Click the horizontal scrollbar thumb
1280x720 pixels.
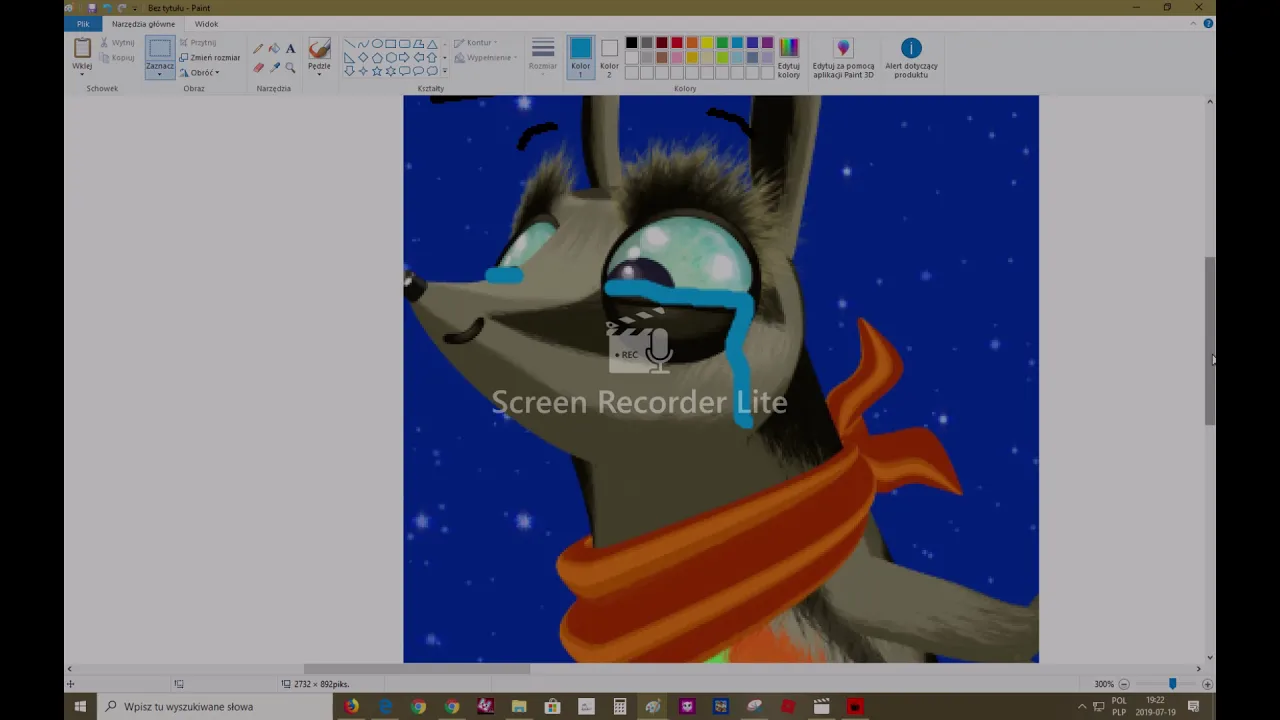[x=417, y=668]
